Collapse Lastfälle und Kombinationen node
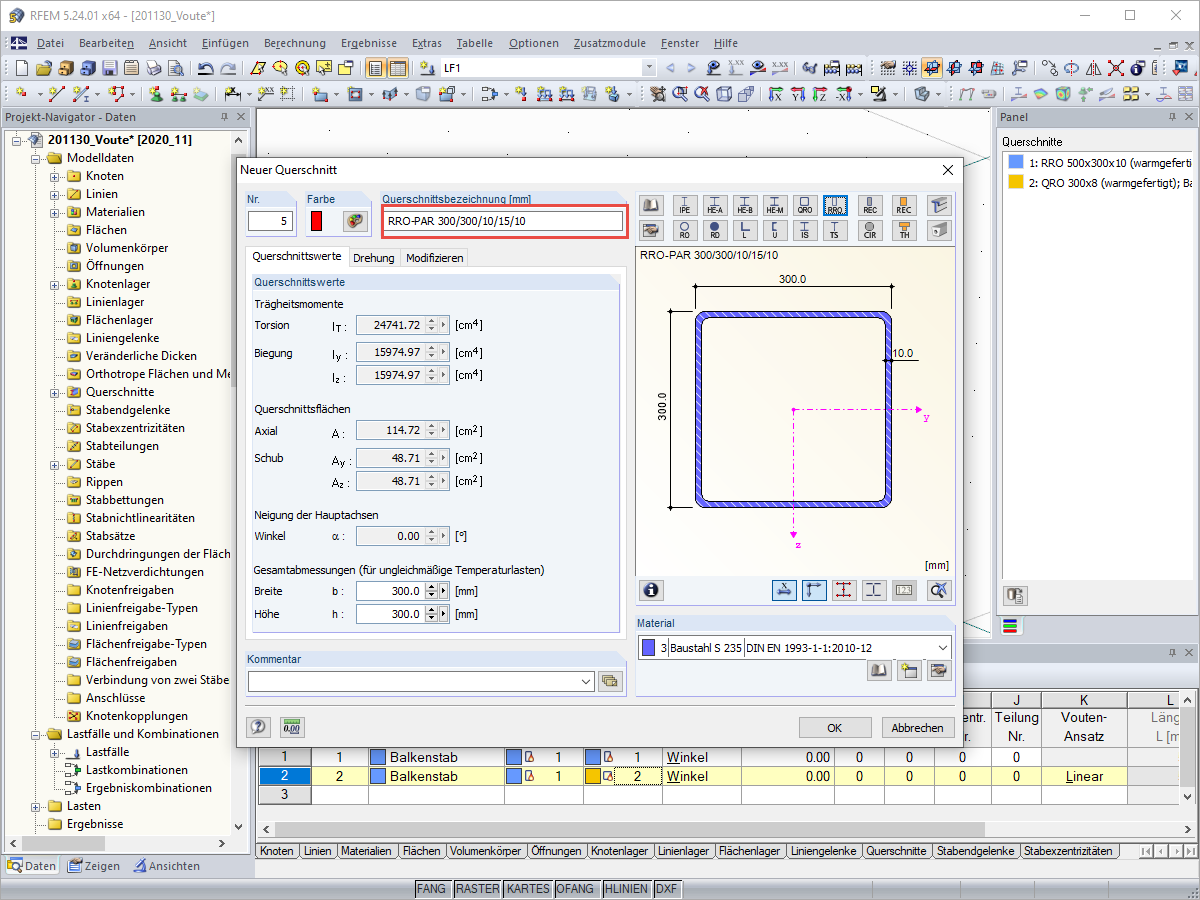 (37, 734)
